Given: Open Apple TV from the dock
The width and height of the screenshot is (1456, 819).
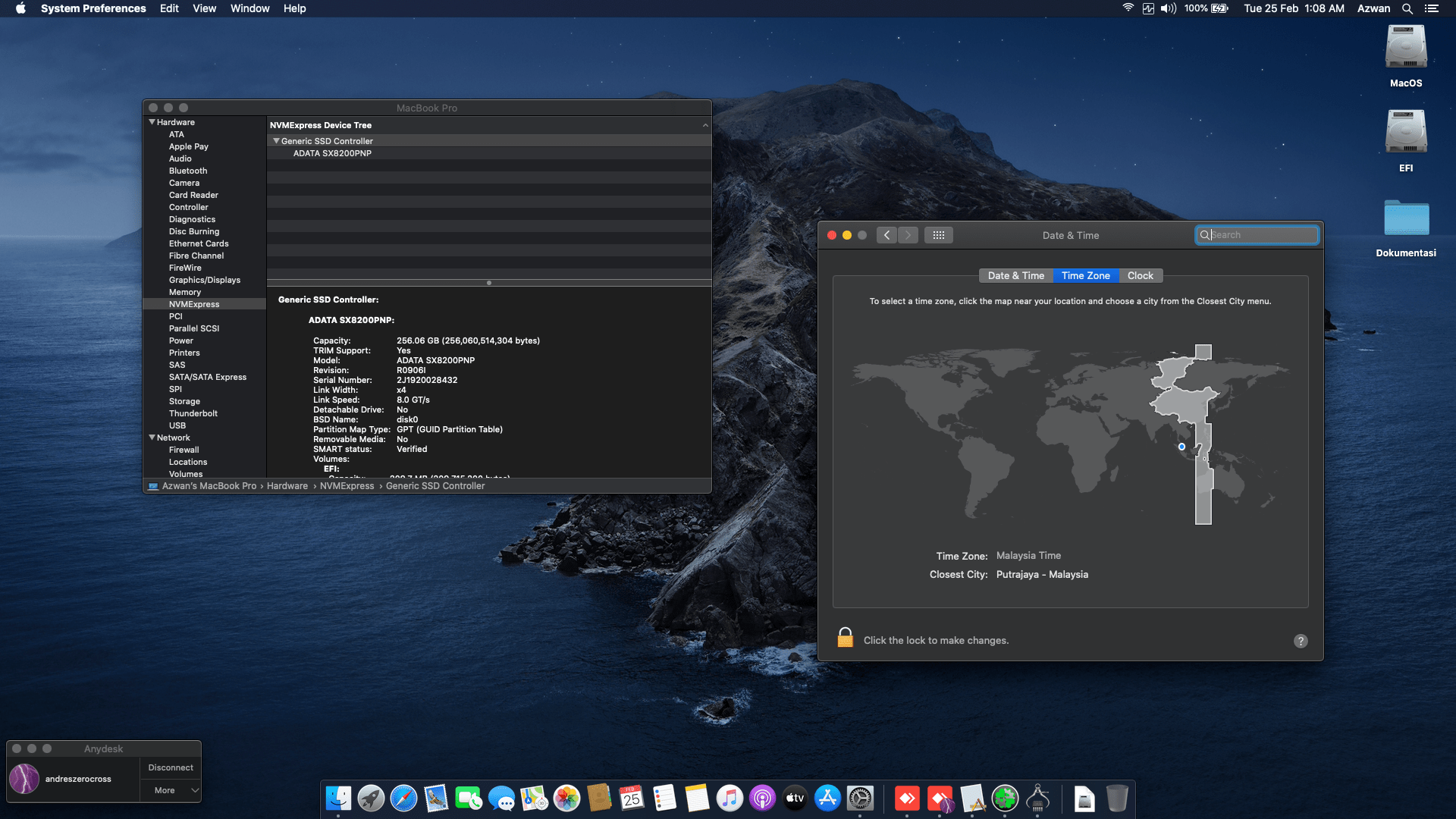Looking at the screenshot, I should [795, 798].
